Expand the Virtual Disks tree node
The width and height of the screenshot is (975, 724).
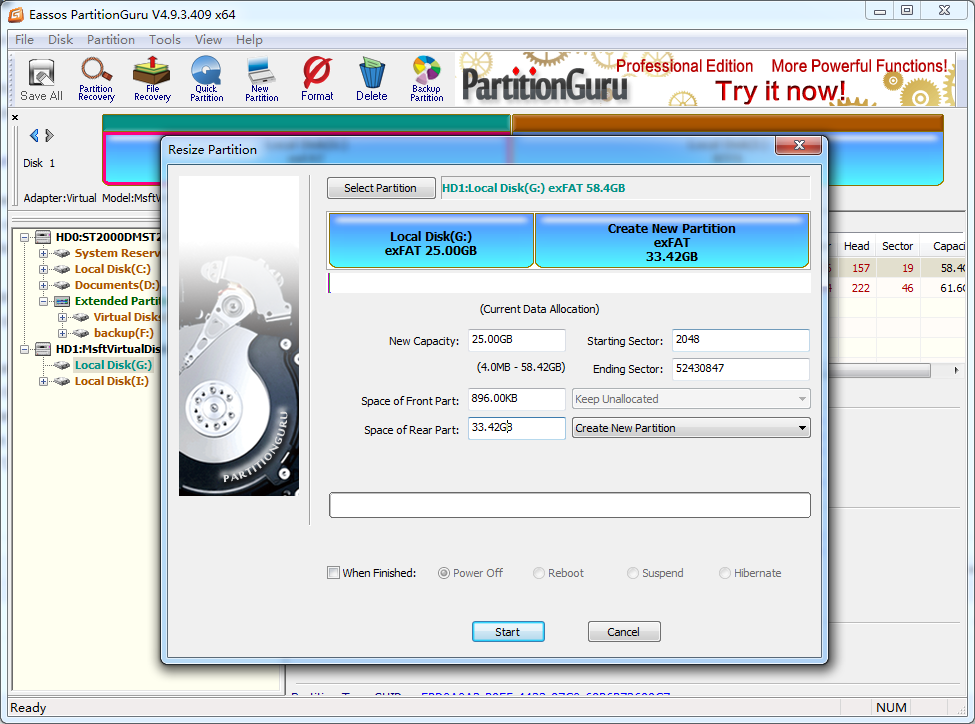point(62,317)
